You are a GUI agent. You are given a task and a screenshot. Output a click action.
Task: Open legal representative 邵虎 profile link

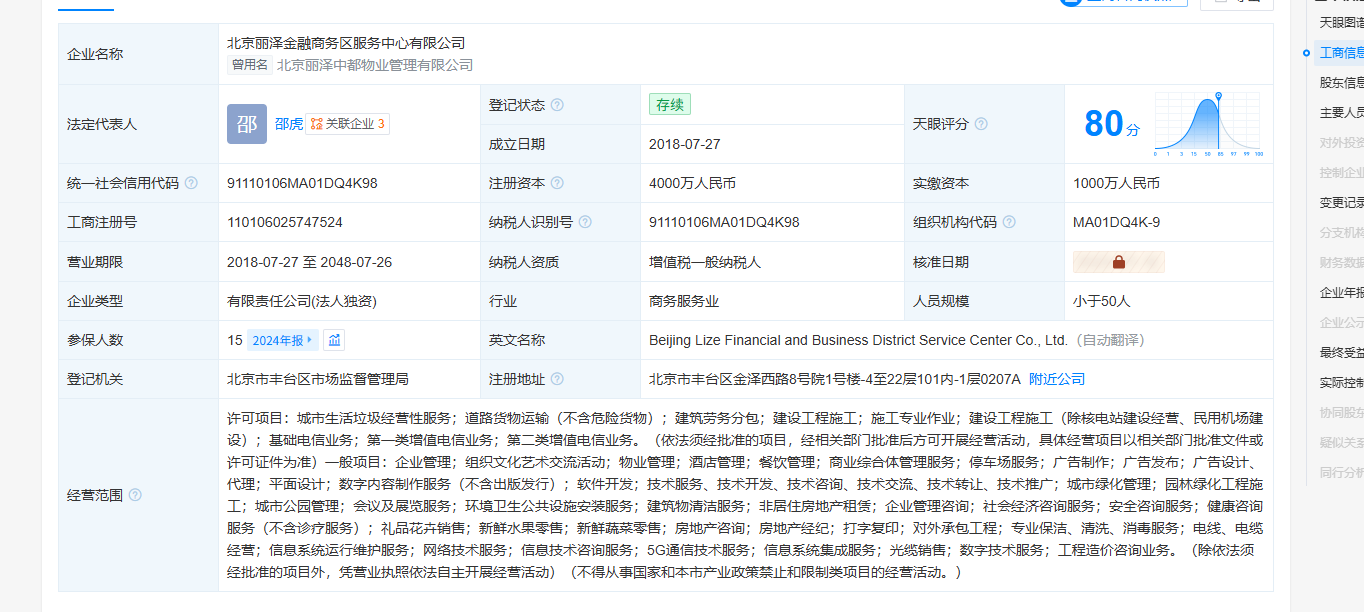[288, 124]
